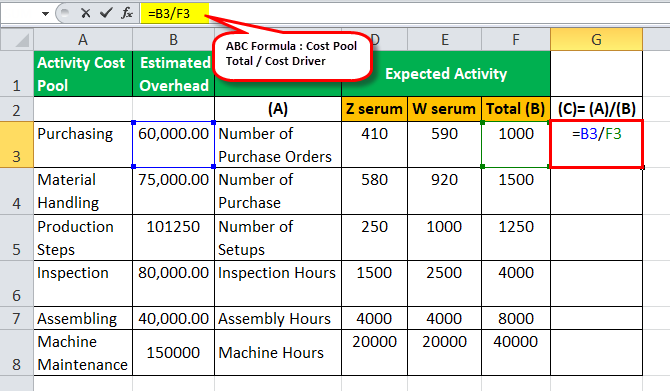Cancel the formula entry with the X icon

tap(85, 13)
